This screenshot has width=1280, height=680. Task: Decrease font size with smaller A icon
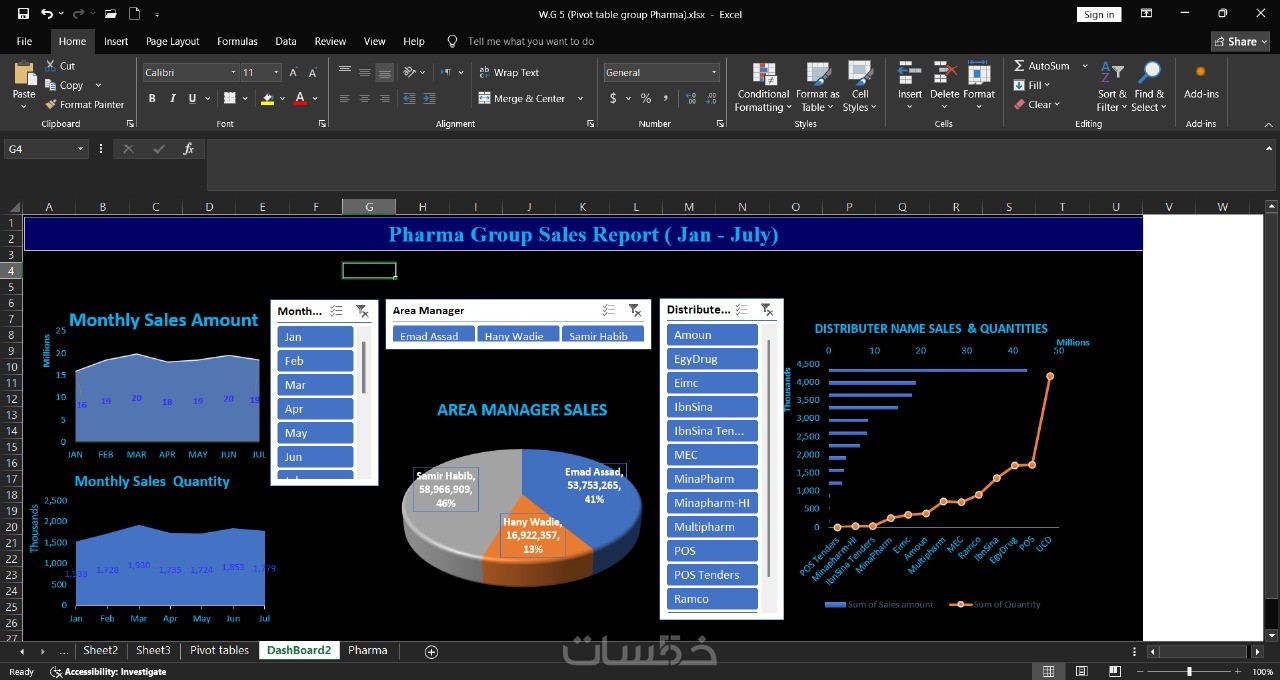coord(313,72)
